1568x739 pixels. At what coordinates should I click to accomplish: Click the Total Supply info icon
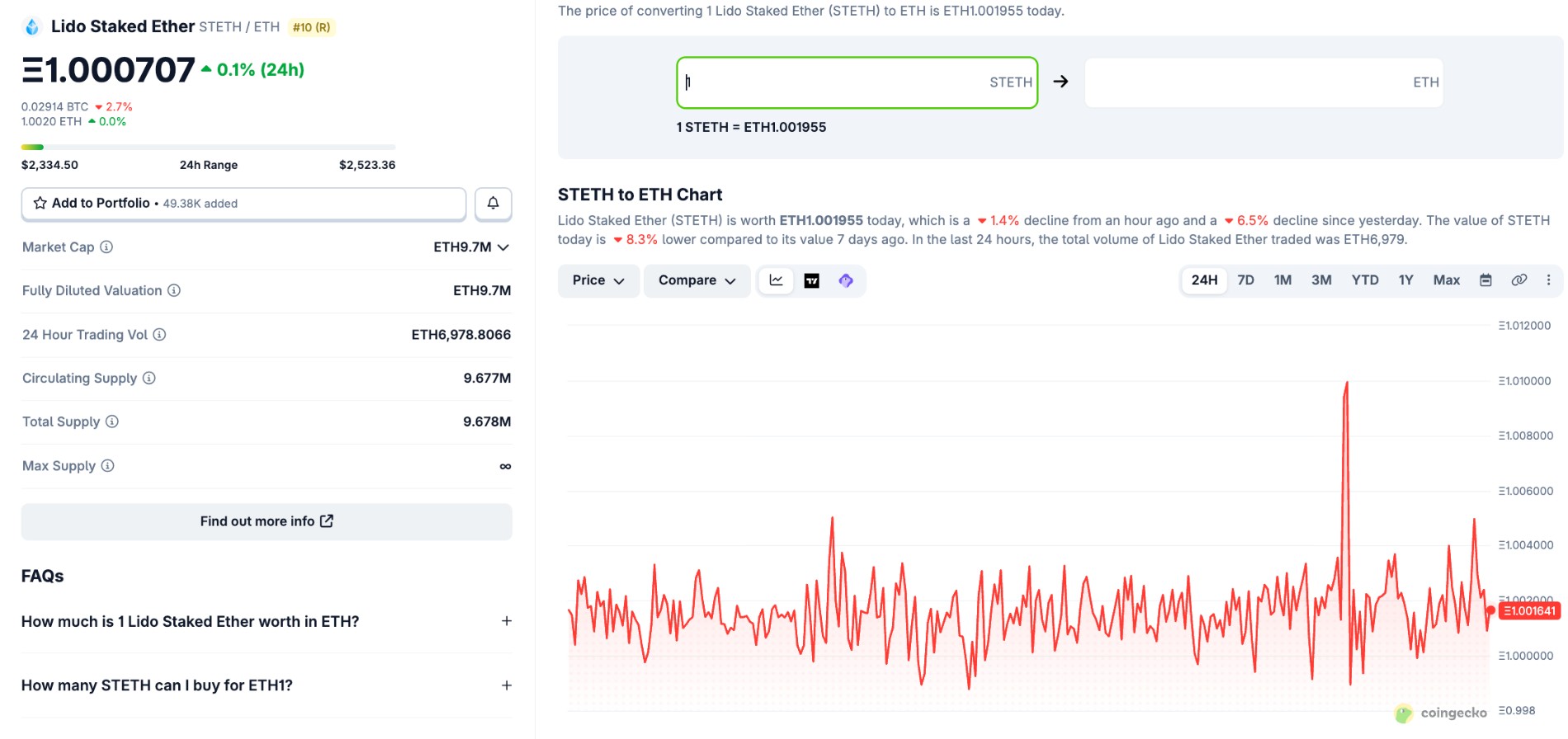tap(112, 421)
